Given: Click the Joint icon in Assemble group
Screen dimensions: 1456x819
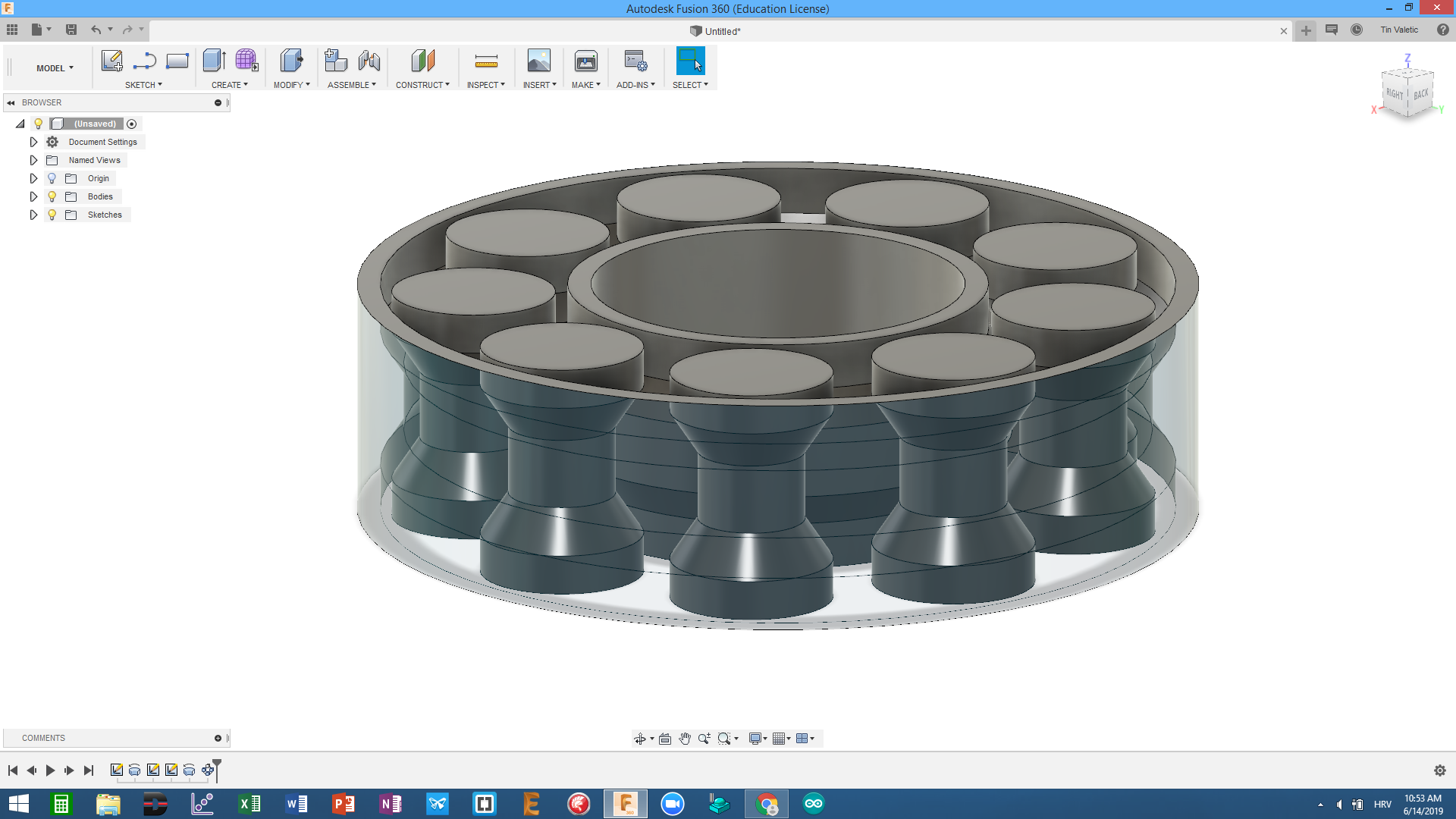Looking at the screenshot, I should (x=369, y=61).
